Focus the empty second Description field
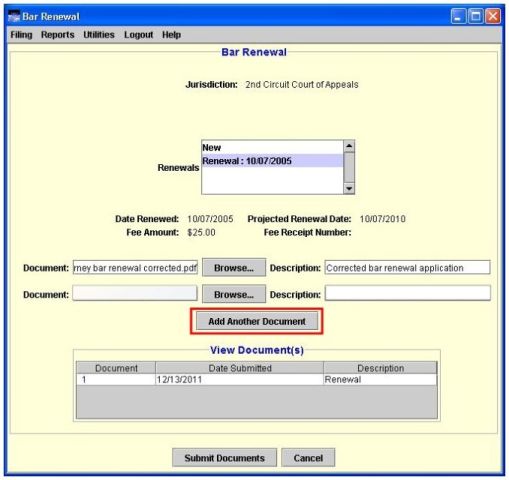Viewport: 509px width, 480px height. point(408,293)
